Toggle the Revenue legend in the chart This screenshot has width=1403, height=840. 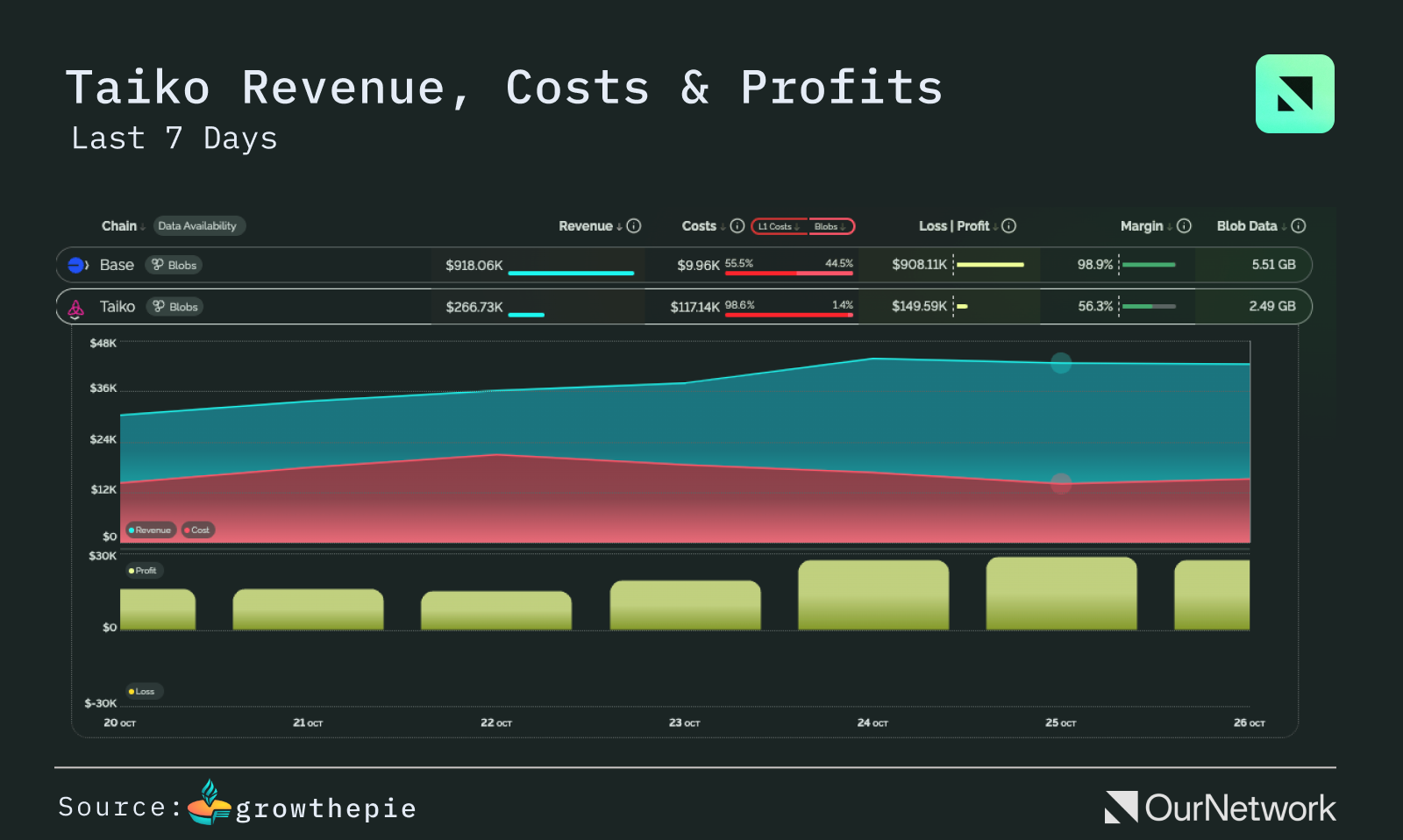[151, 530]
